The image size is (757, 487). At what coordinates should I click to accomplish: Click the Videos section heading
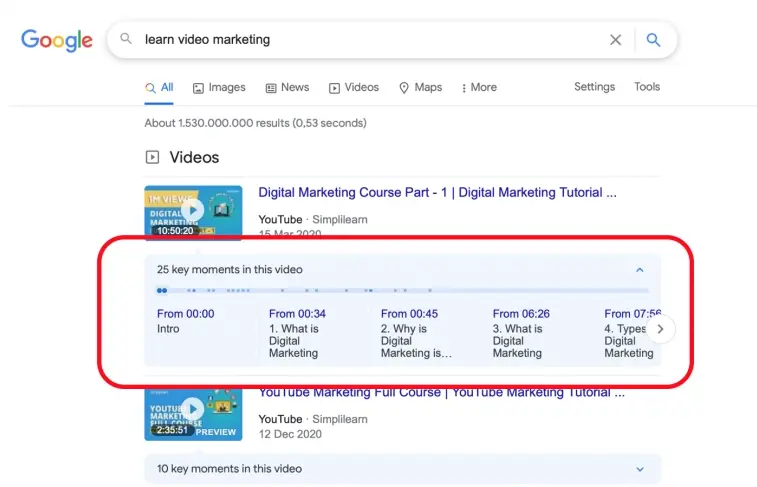(x=194, y=157)
